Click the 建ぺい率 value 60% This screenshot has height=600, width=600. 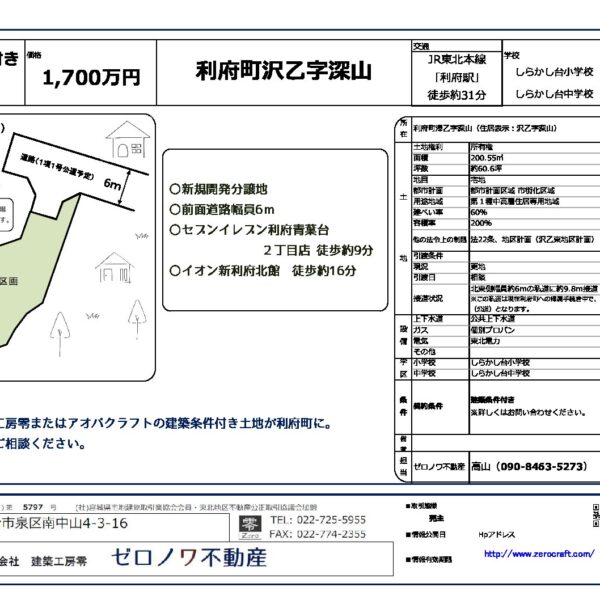[479, 212]
